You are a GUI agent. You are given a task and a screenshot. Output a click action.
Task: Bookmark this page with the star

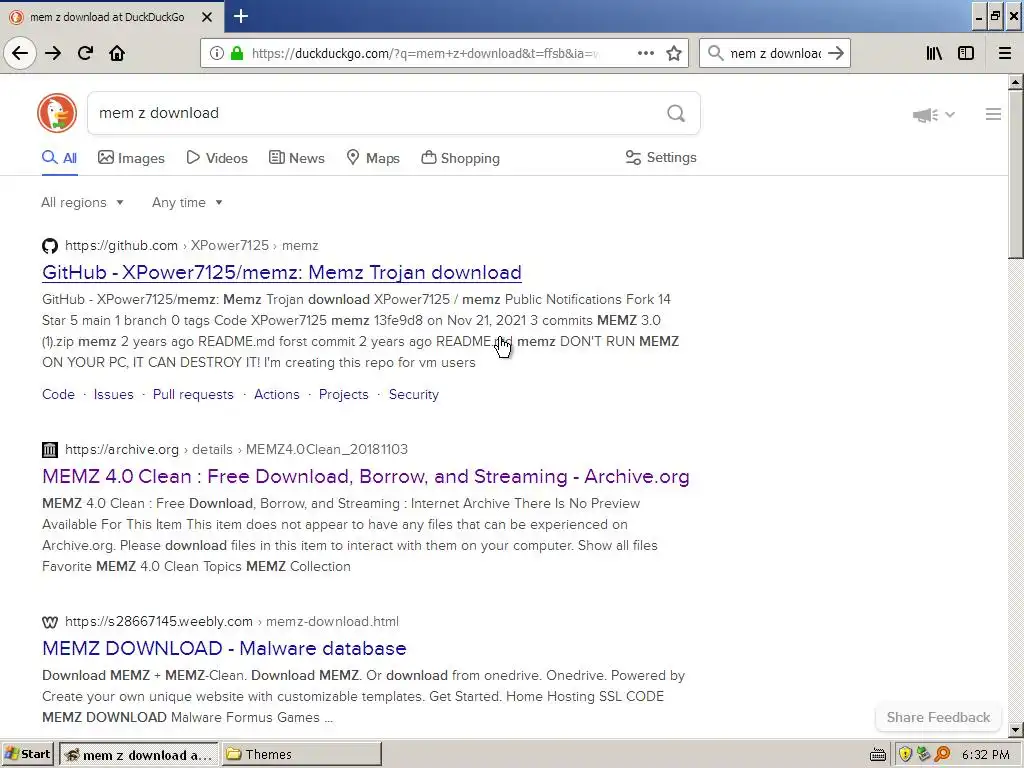[674, 53]
